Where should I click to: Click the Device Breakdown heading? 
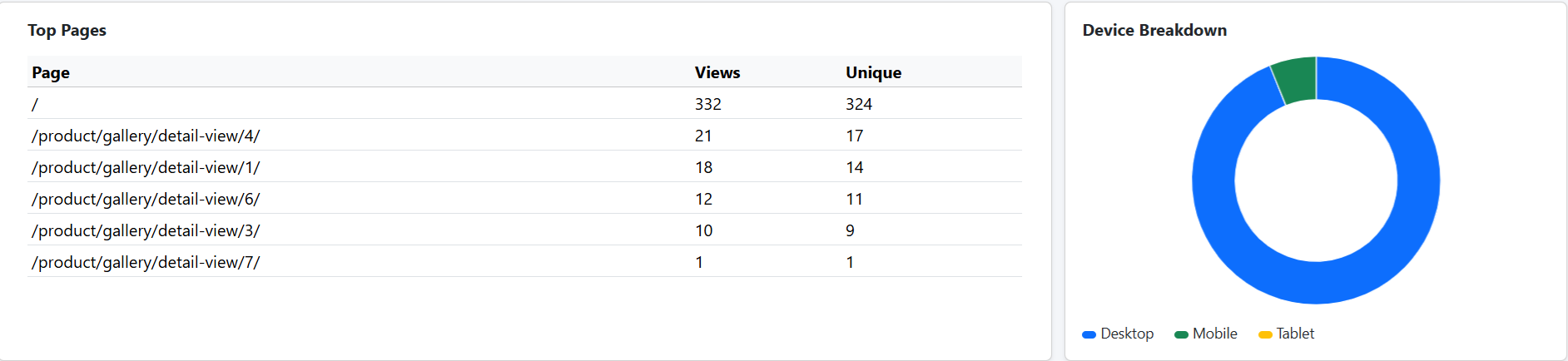point(1154,30)
